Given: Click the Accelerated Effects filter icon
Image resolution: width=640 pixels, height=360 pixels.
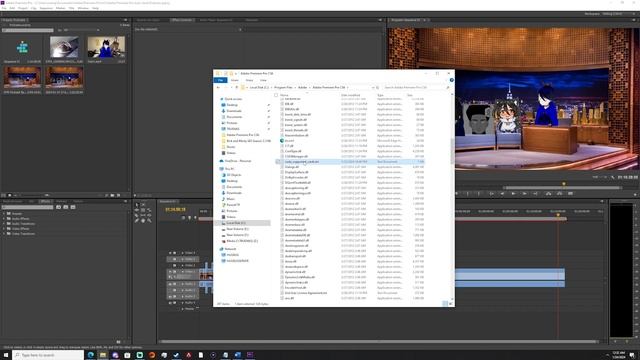Looking at the screenshot, I should 59,207.
